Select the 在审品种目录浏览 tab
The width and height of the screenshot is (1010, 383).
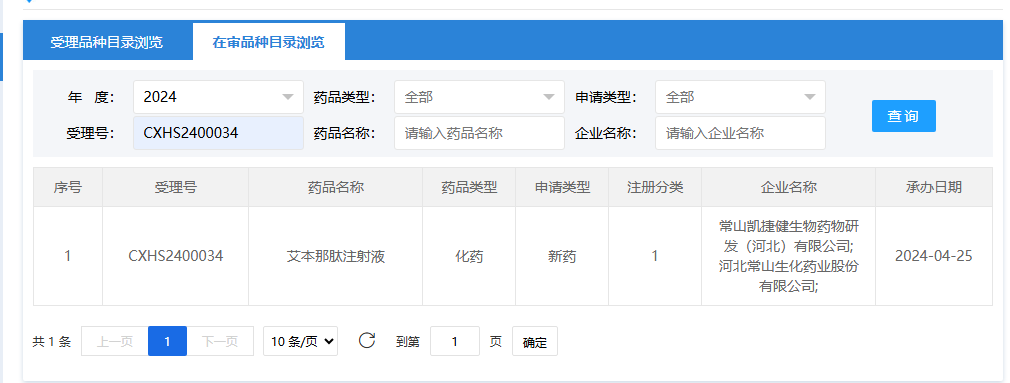pyautogui.click(x=269, y=42)
